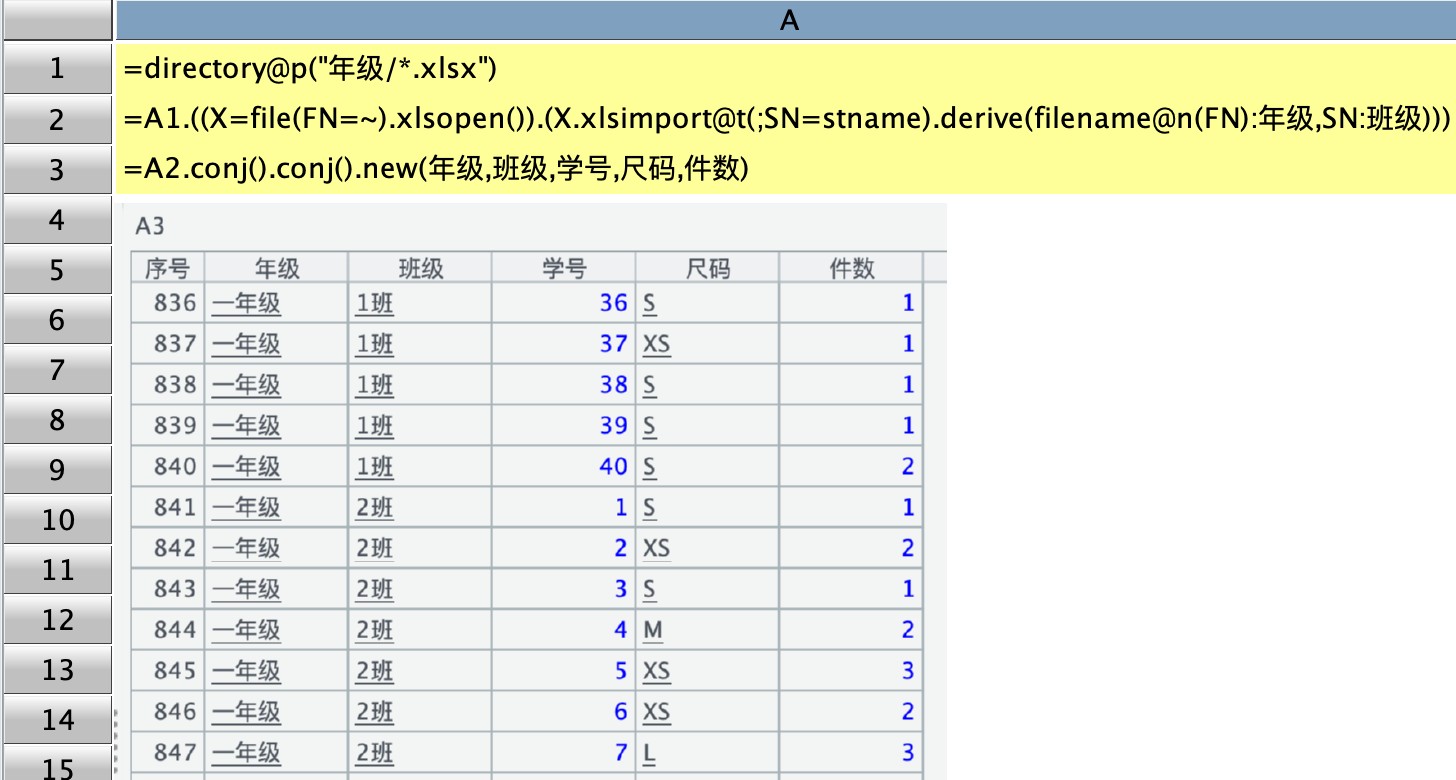Click the A3 result label
Viewport: 1456px width, 780px height.
point(149,227)
